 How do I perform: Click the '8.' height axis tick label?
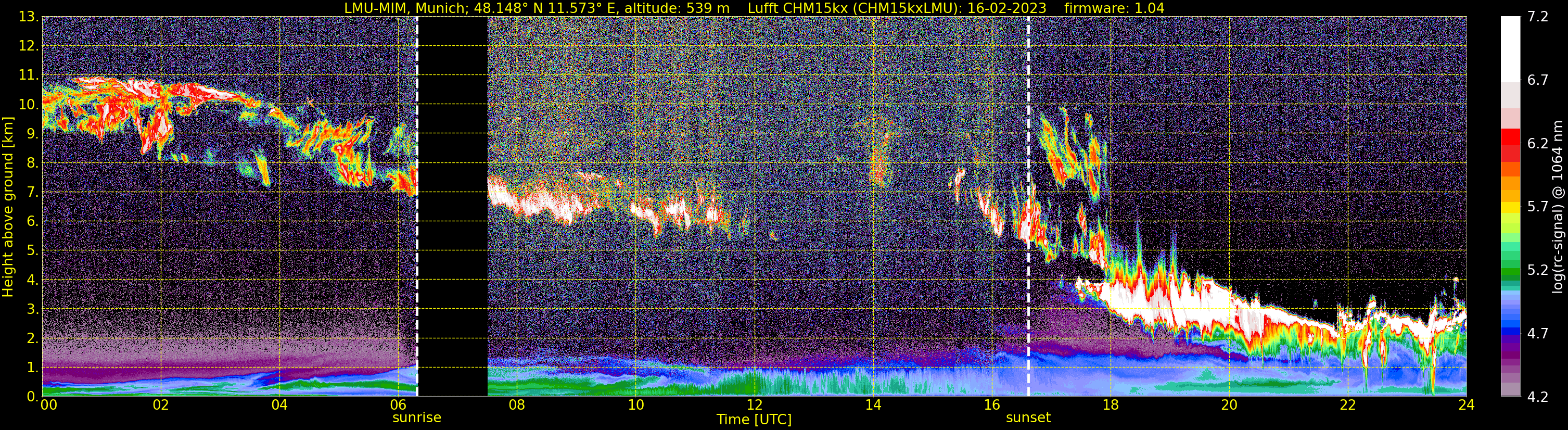pyautogui.click(x=33, y=163)
